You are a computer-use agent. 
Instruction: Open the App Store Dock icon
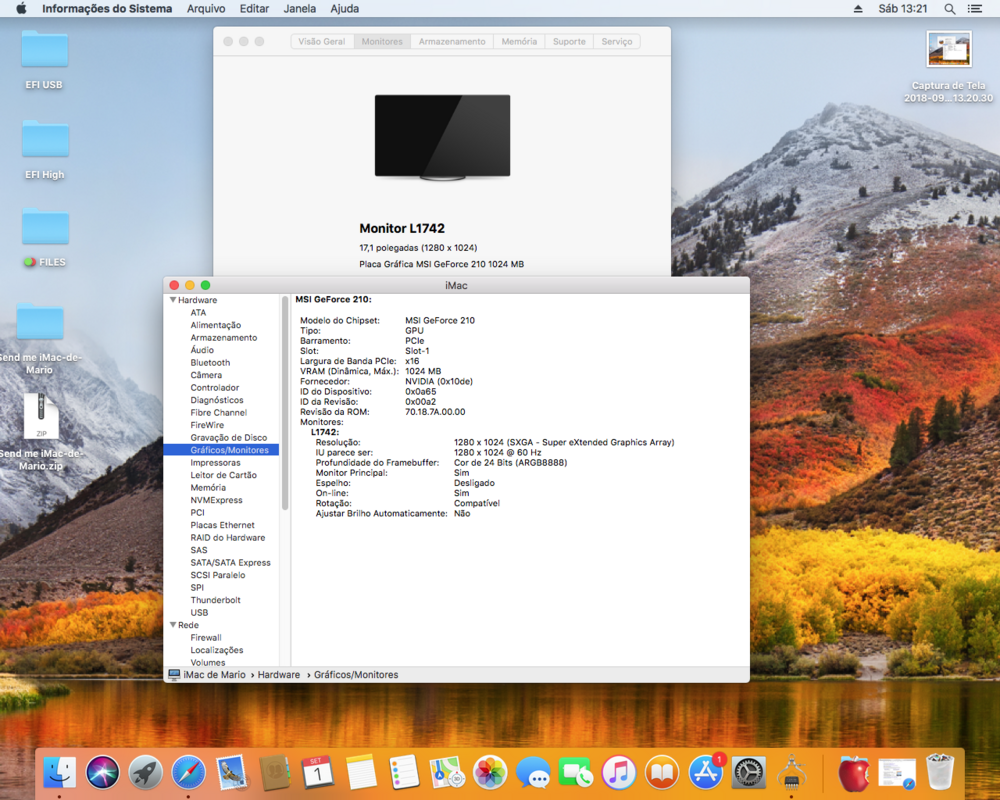706,772
